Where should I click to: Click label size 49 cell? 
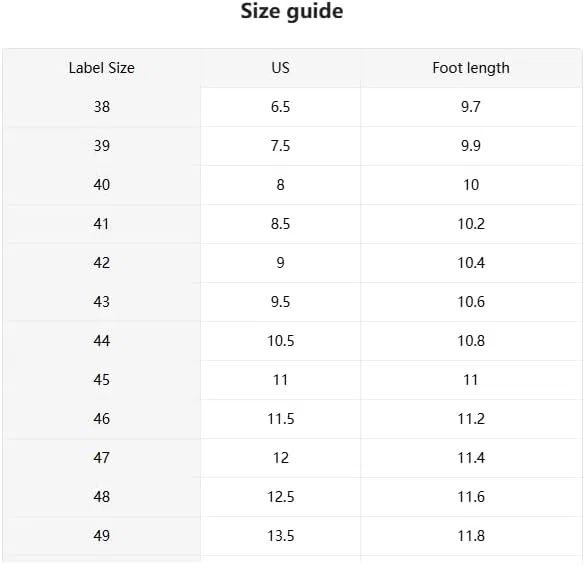tap(101, 536)
